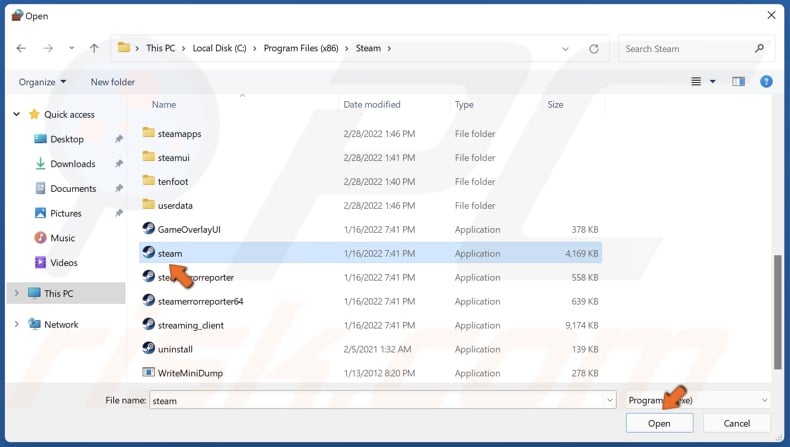Open the address bar history dropdown

tap(566, 48)
